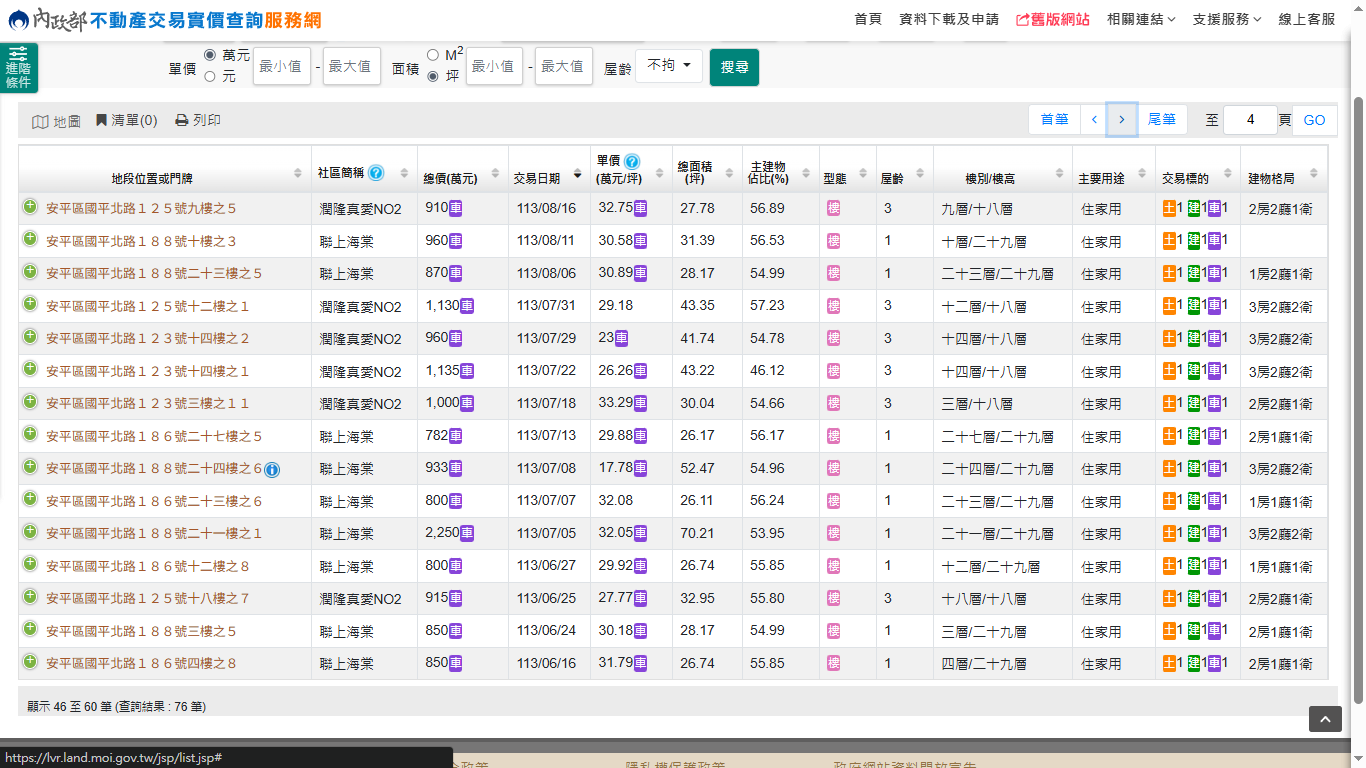Click orange 土 icon in 2,250 price row
The height and width of the screenshot is (768, 1366).
coord(1169,533)
